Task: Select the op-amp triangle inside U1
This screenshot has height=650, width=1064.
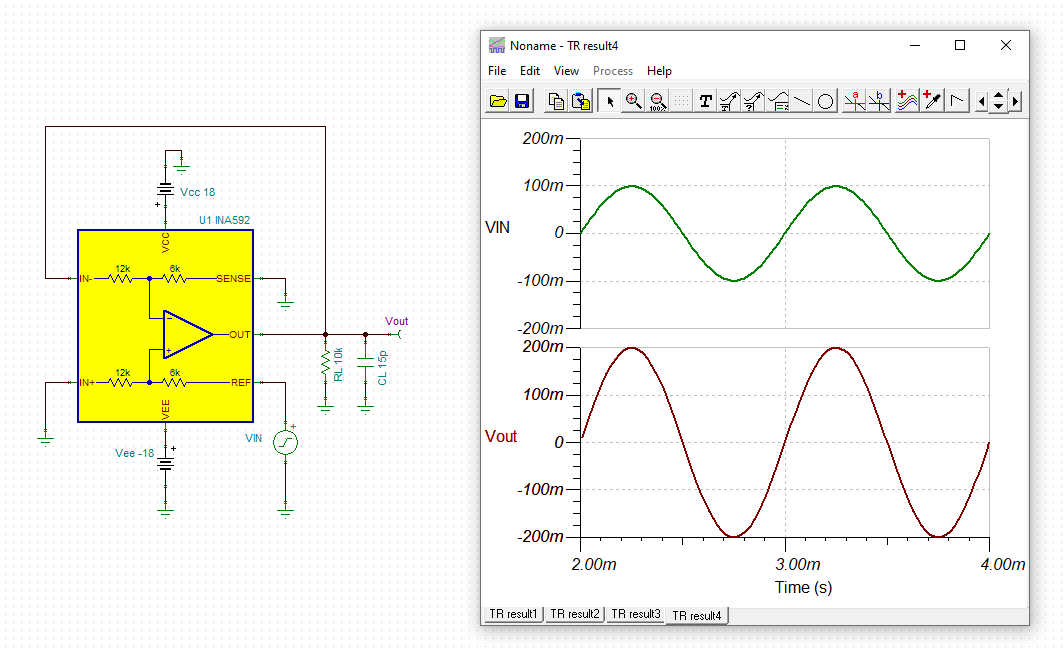Action: click(x=187, y=334)
